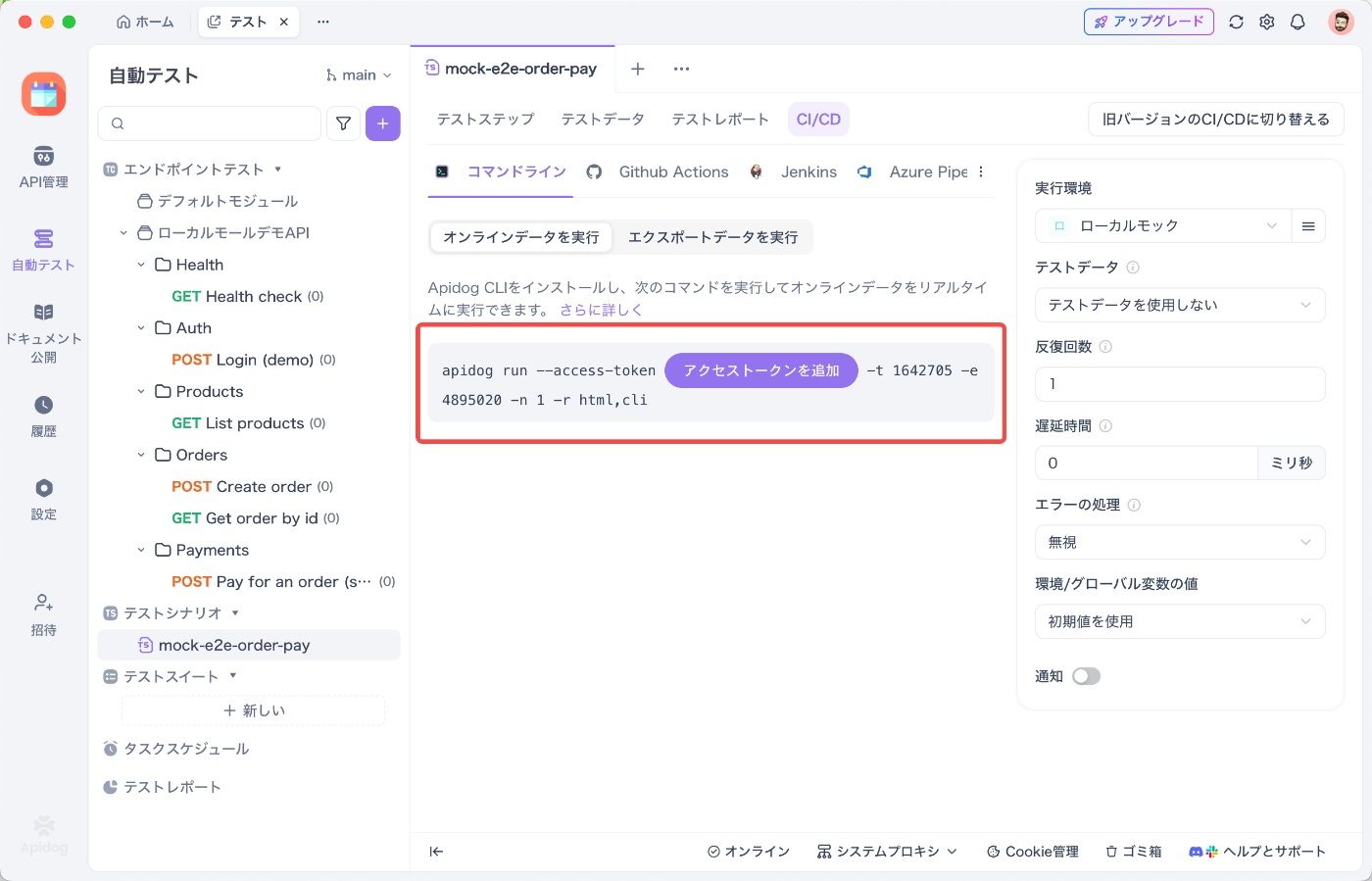Open the tab bar more options ellipsis
Screen dimensions: 1372x881
coord(681,69)
